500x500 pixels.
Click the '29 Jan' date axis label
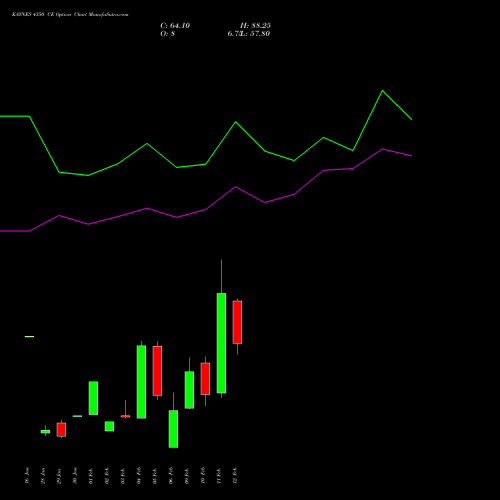click(x=59, y=476)
